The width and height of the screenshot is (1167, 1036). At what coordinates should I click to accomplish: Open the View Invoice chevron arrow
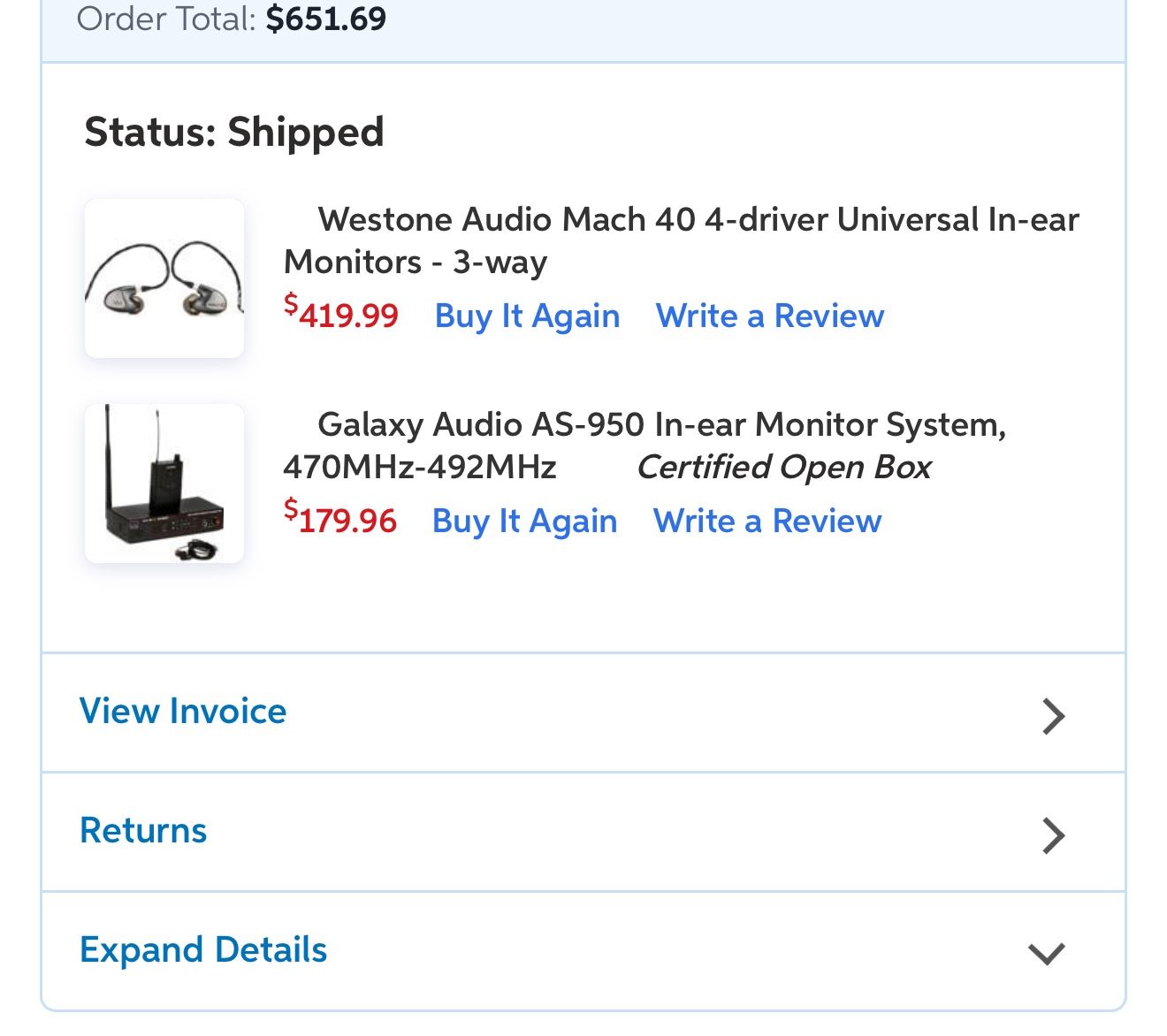click(x=1053, y=716)
